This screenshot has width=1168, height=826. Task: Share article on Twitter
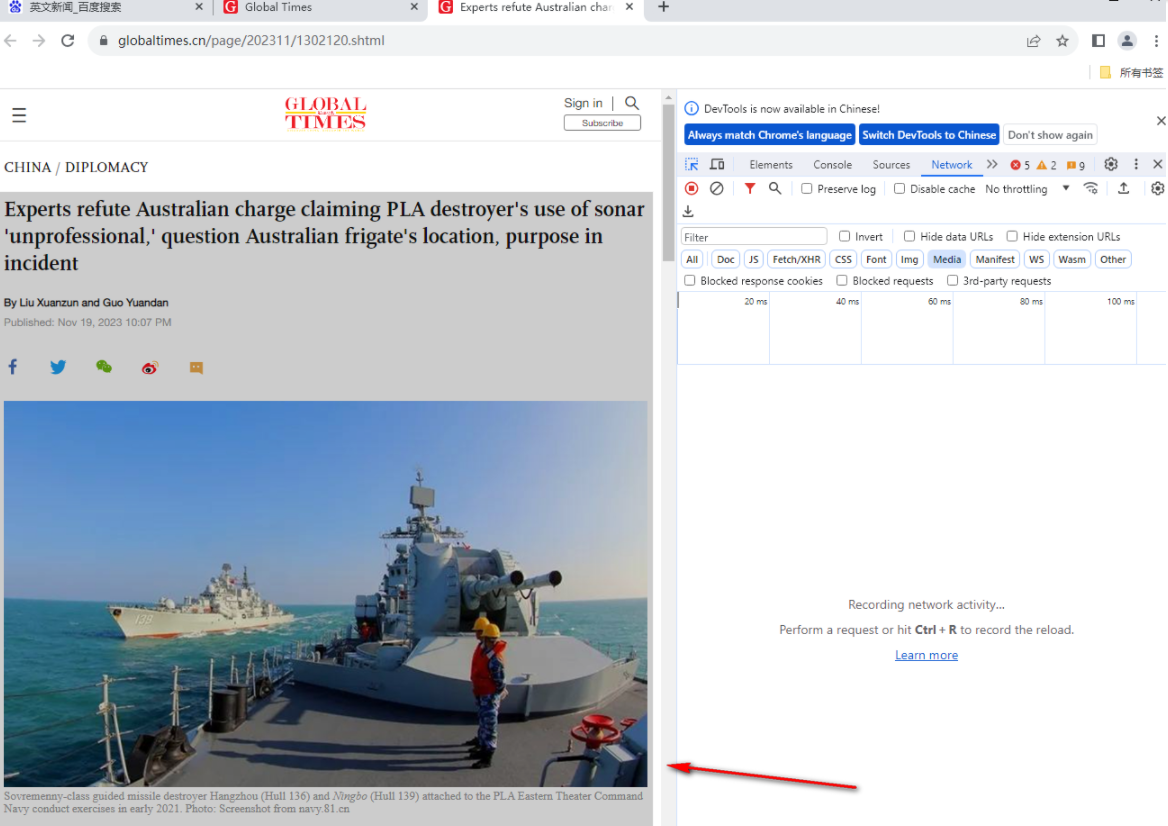[x=58, y=366]
